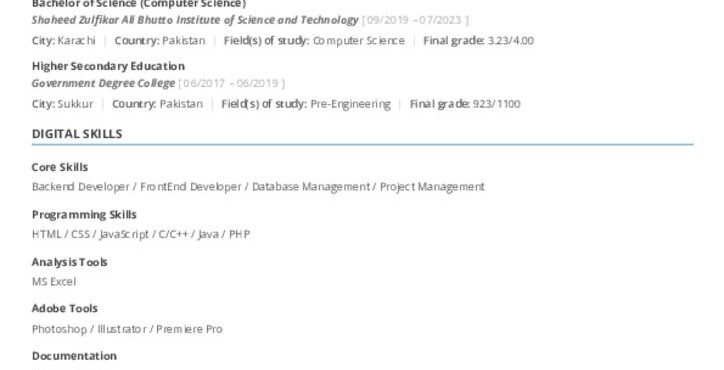Click the HTML / CSS / JavaScript skills line
The image size is (724, 370).
[141, 234]
